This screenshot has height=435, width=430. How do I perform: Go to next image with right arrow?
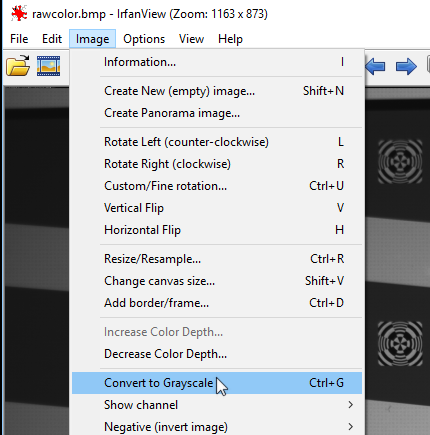pyautogui.click(x=406, y=66)
